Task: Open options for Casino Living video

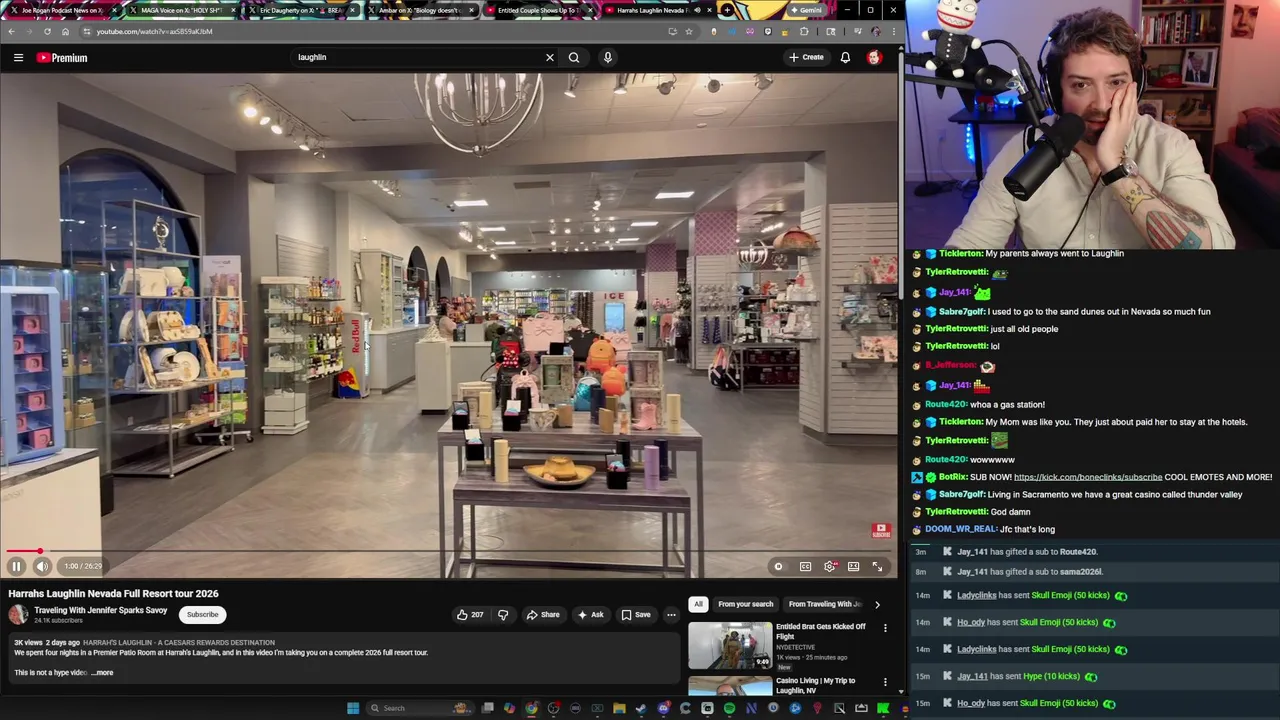Action: click(x=885, y=682)
